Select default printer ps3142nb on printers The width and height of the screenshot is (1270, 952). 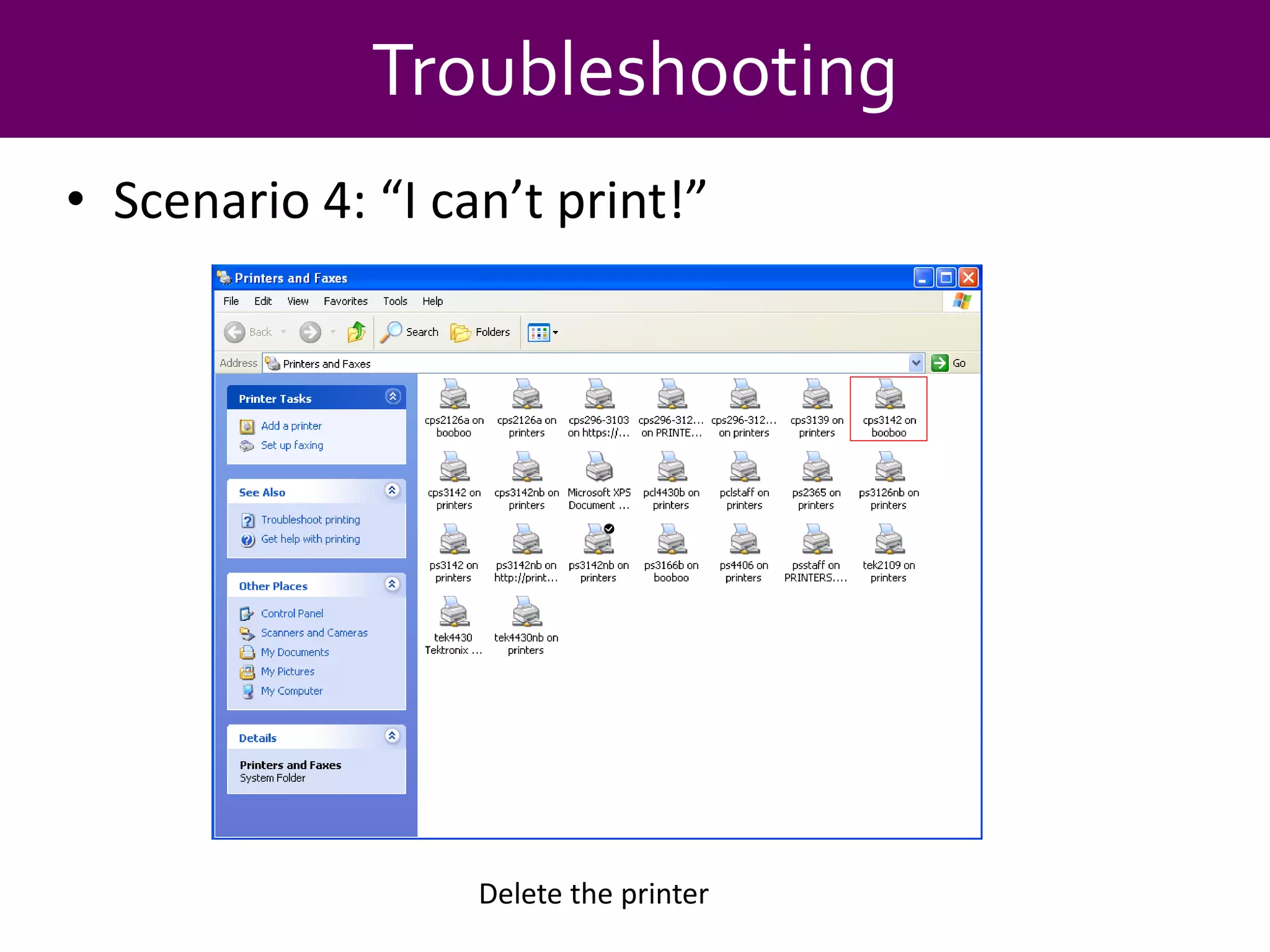click(x=598, y=542)
